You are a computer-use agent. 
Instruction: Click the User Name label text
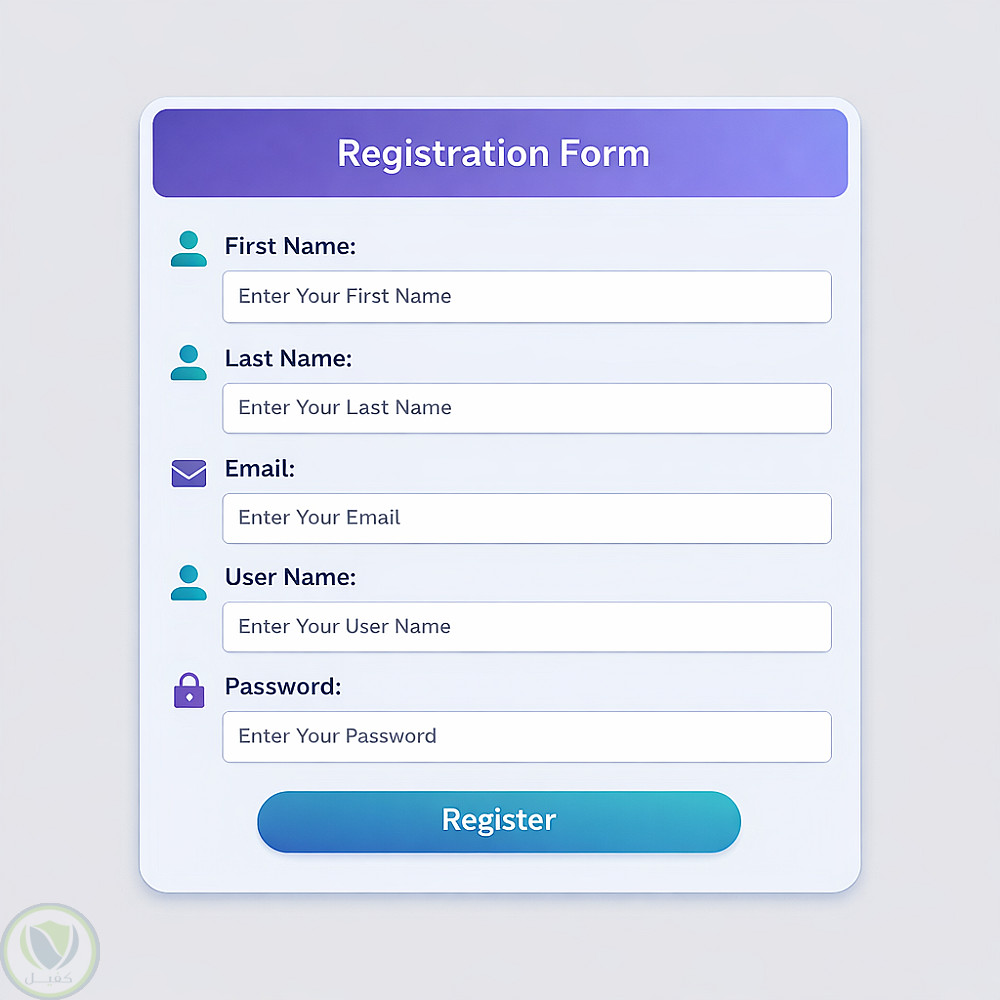coord(290,577)
